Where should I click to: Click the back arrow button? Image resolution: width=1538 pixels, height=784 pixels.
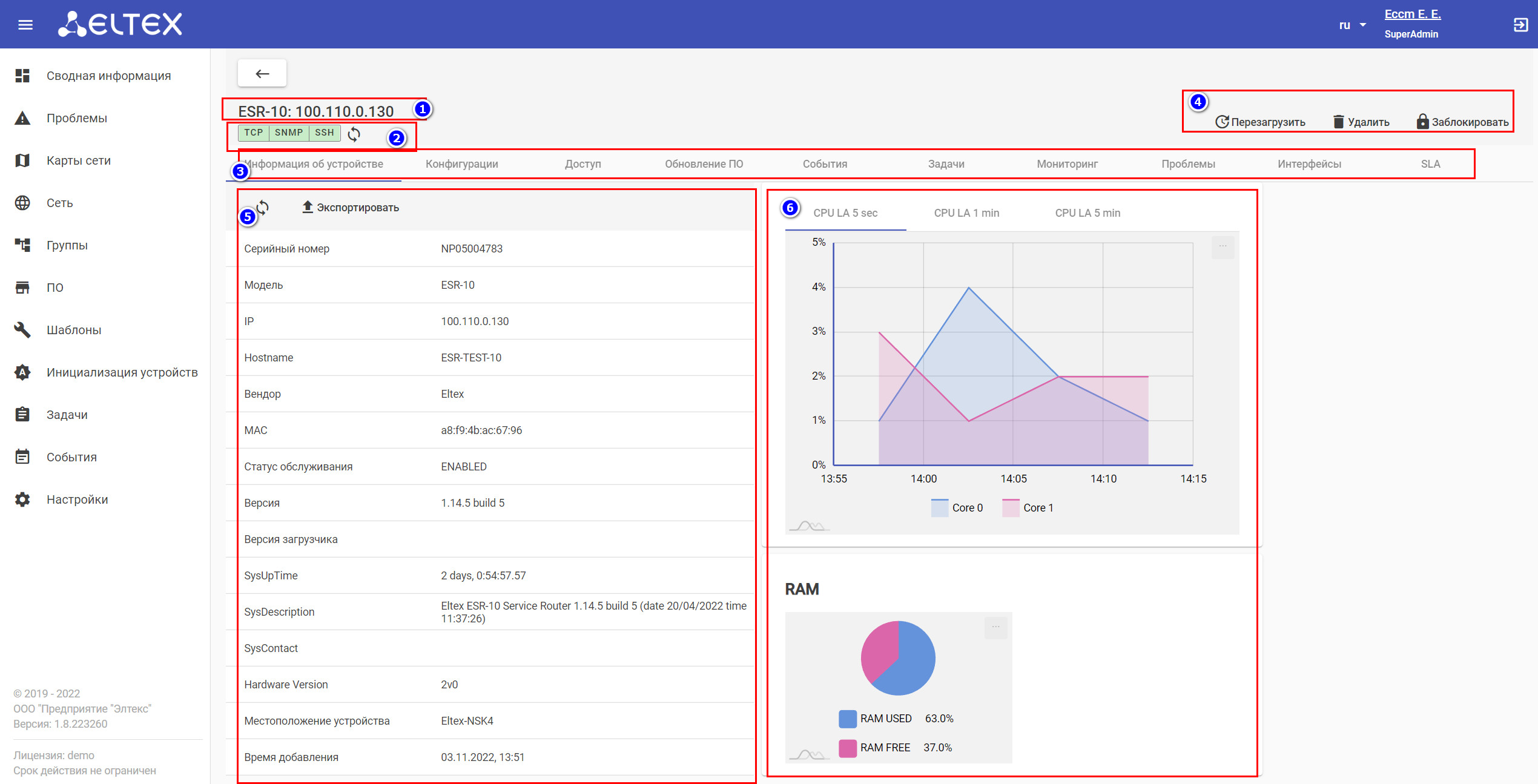click(x=262, y=74)
